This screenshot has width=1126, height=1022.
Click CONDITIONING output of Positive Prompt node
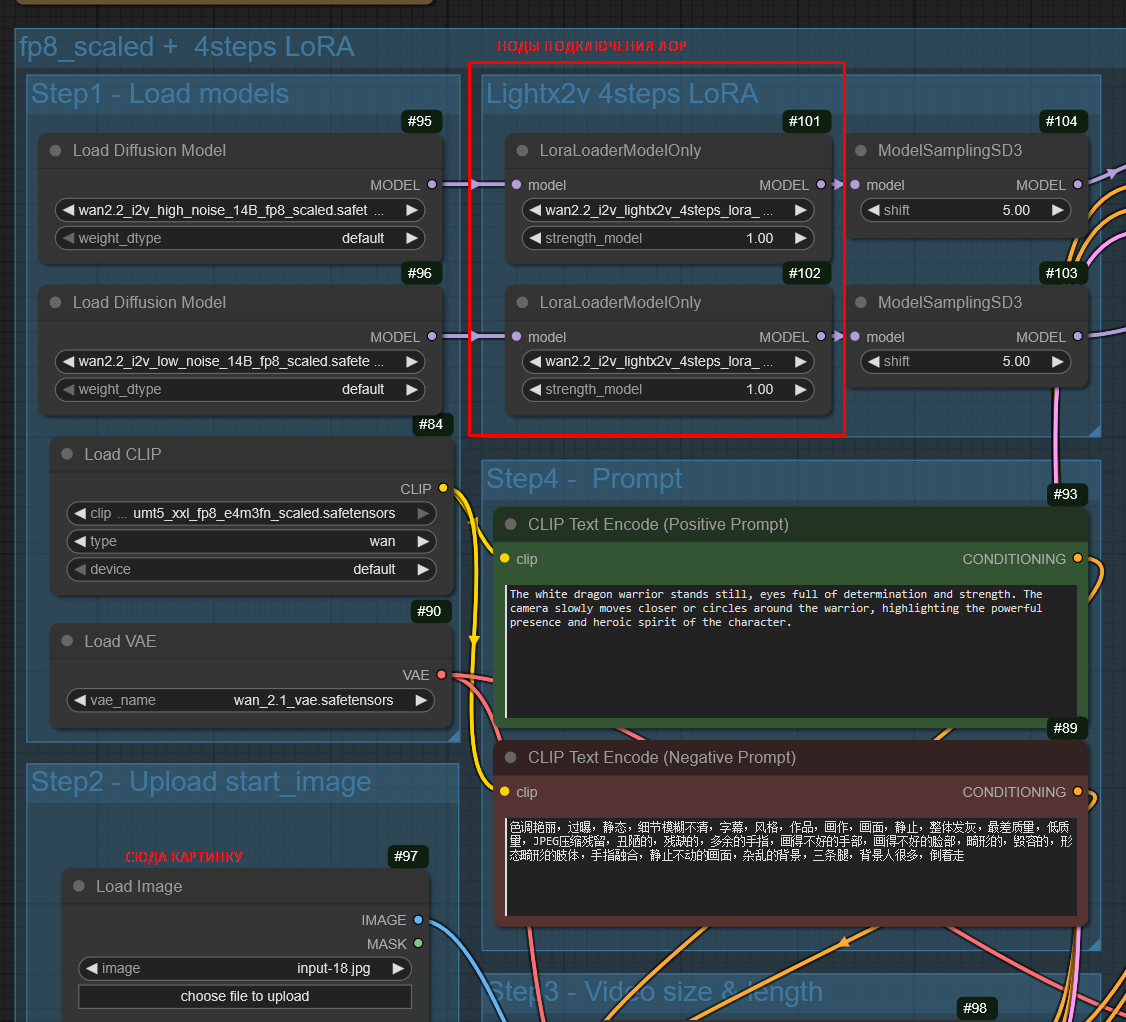coord(1077,559)
